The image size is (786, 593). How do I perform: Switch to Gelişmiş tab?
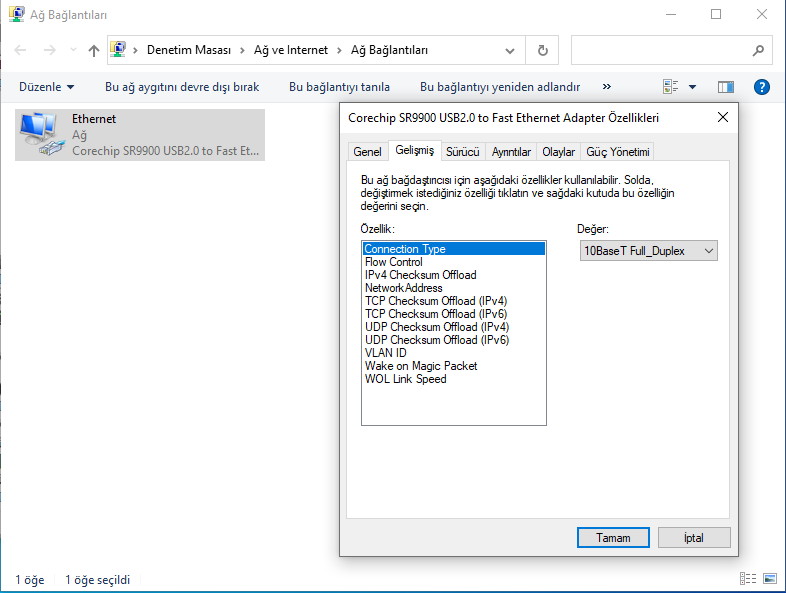click(x=415, y=150)
